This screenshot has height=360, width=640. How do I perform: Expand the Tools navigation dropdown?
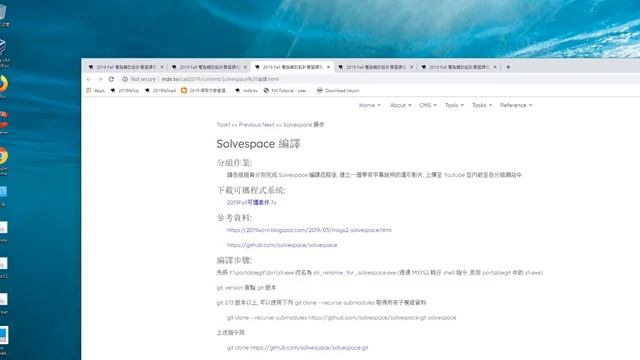tap(454, 105)
